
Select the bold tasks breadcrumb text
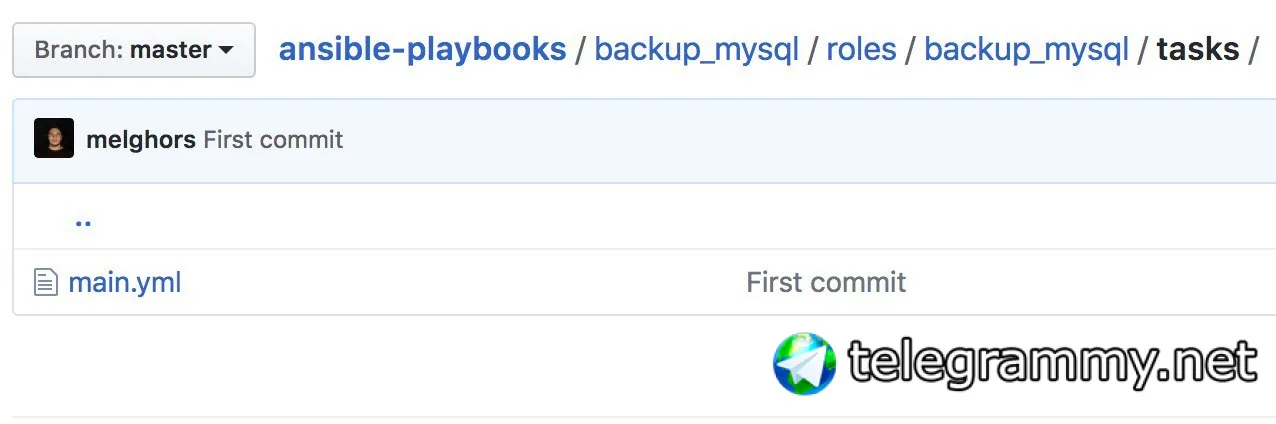click(1198, 49)
